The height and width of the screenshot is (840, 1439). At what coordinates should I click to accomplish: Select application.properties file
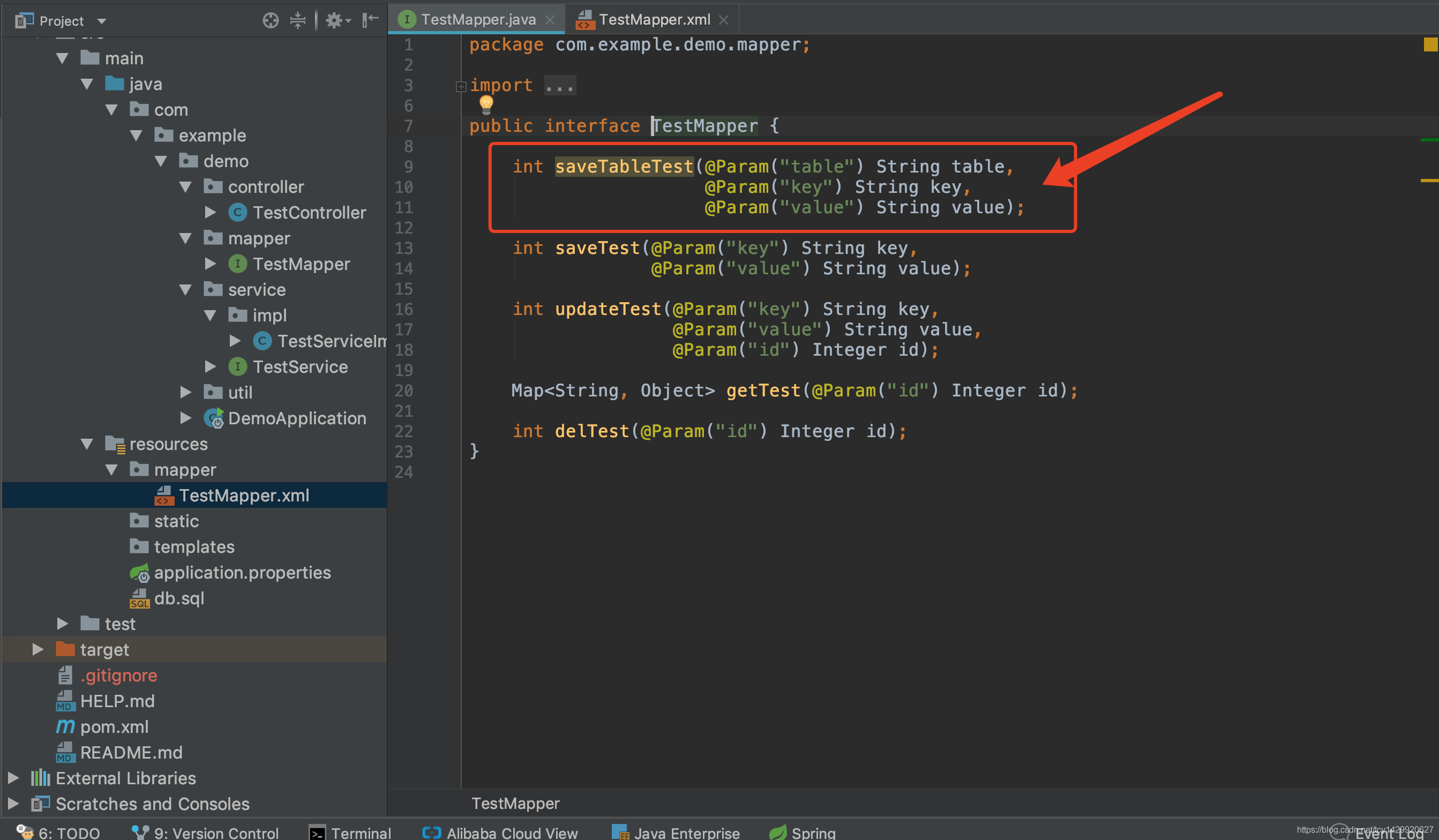coord(230,572)
